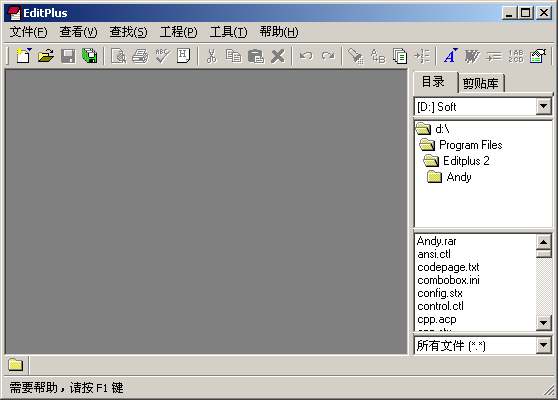Open the 工具(T) menu
Image resolution: width=558 pixels, height=400 pixels.
pyautogui.click(x=228, y=32)
